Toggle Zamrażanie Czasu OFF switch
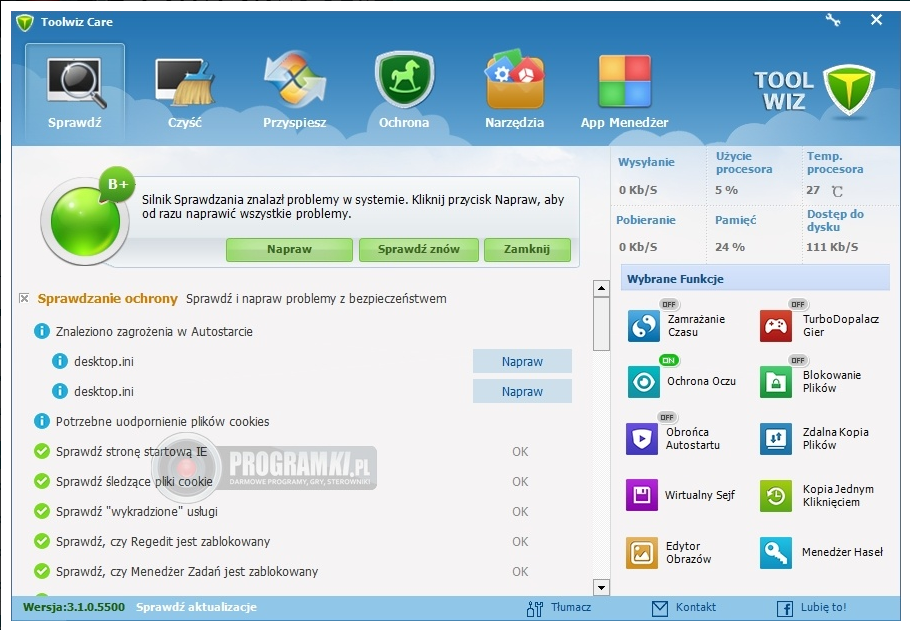This screenshot has width=910, height=630. pyautogui.click(x=669, y=305)
